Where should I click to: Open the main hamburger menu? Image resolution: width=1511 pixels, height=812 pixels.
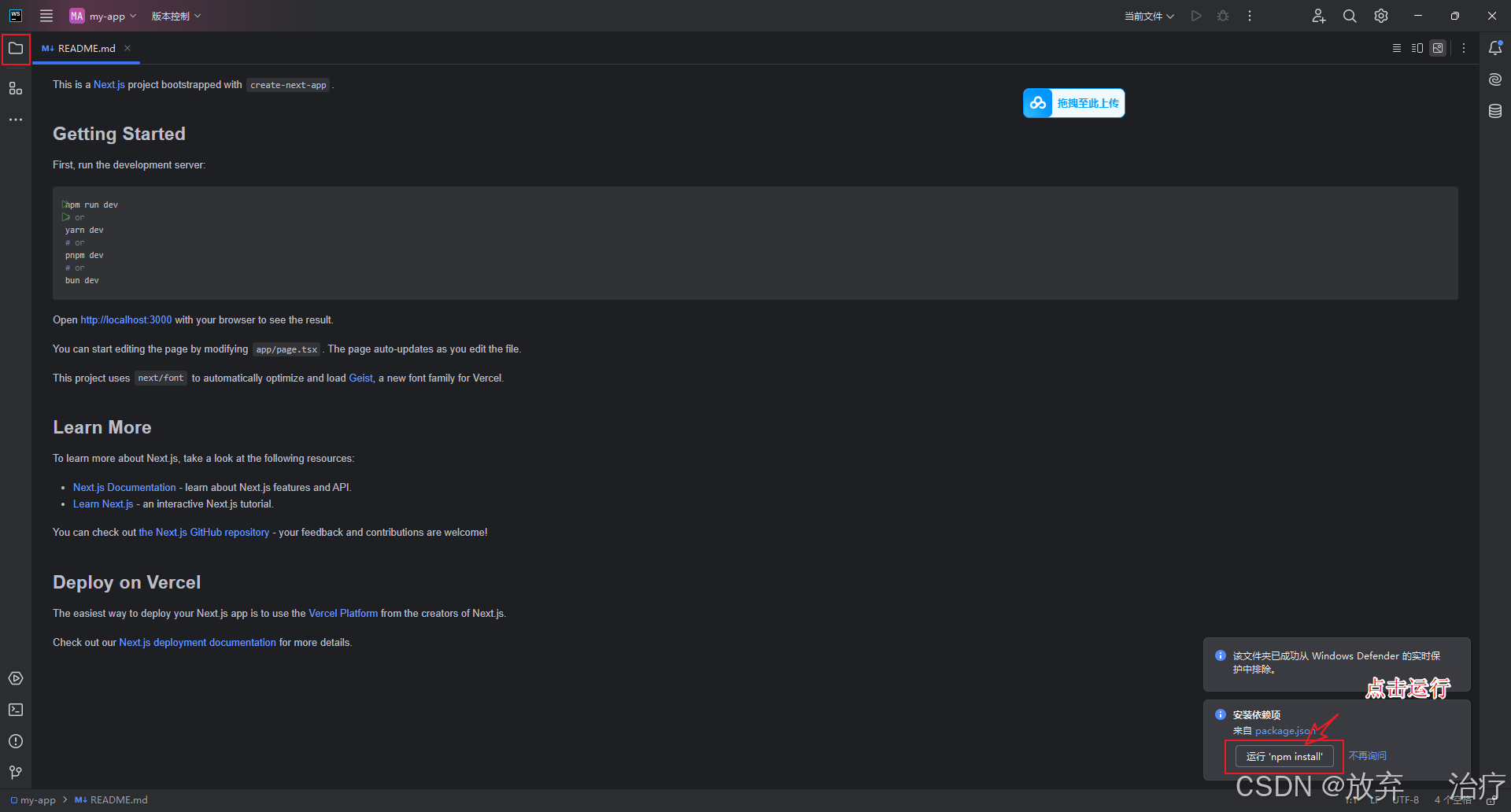coord(46,16)
